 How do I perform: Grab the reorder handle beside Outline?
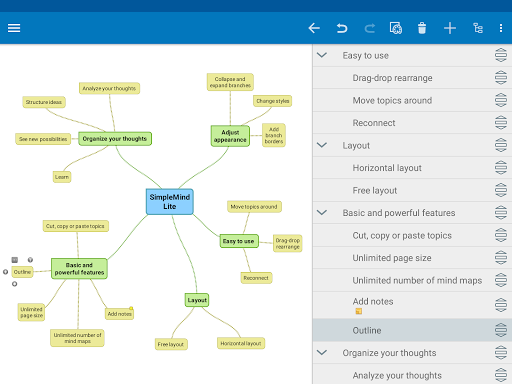click(x=501, y=330)
